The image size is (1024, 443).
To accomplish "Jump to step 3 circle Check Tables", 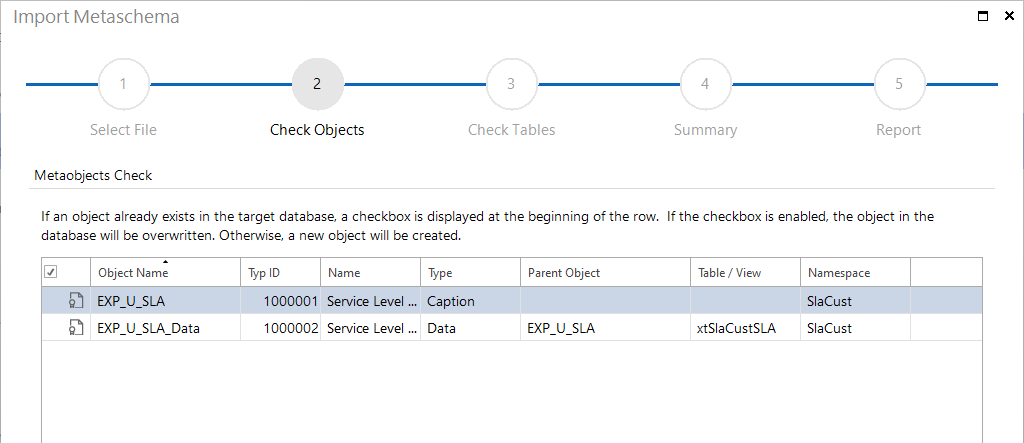I will [x=511, y=84].
